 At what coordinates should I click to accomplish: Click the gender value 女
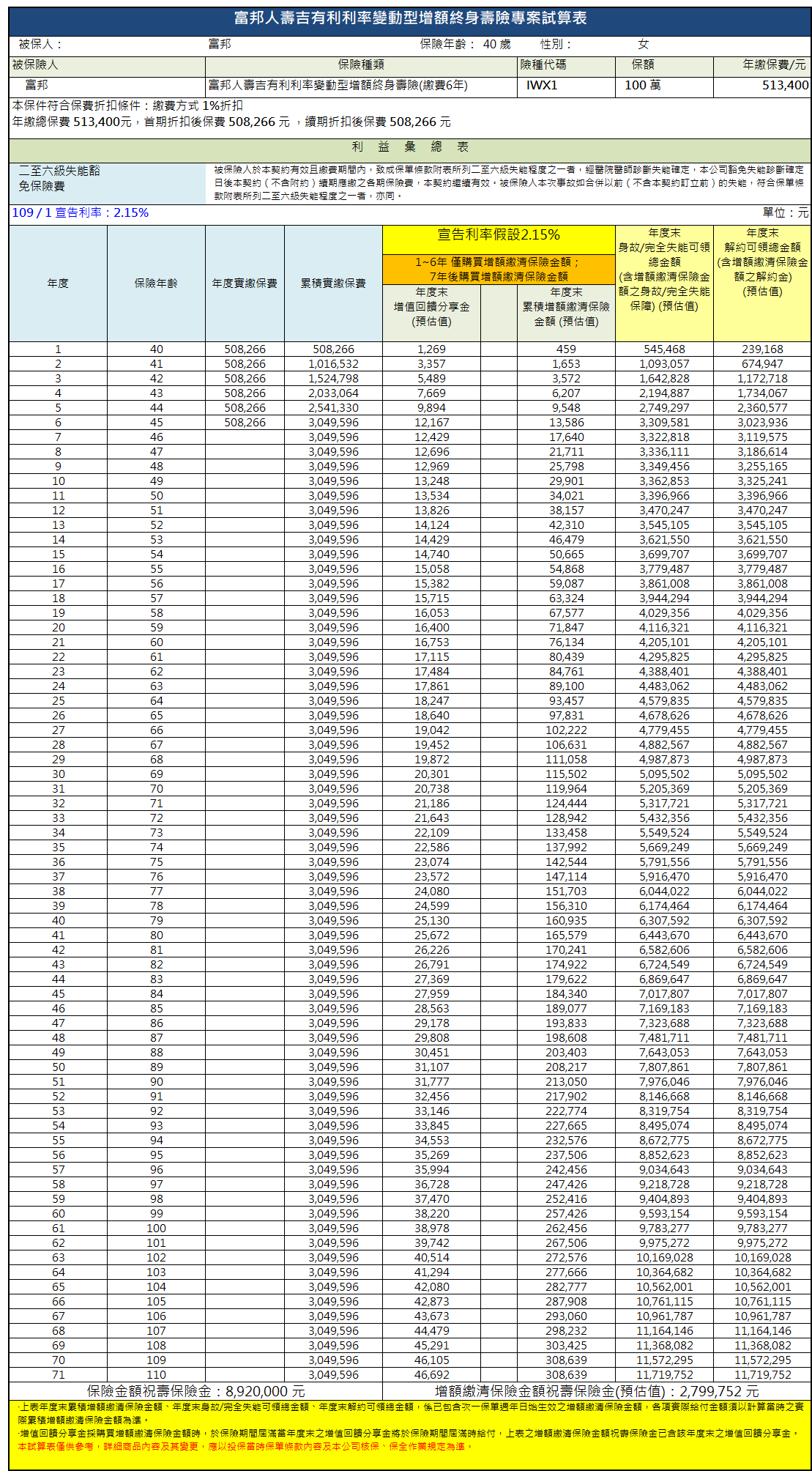coord(643,44)
